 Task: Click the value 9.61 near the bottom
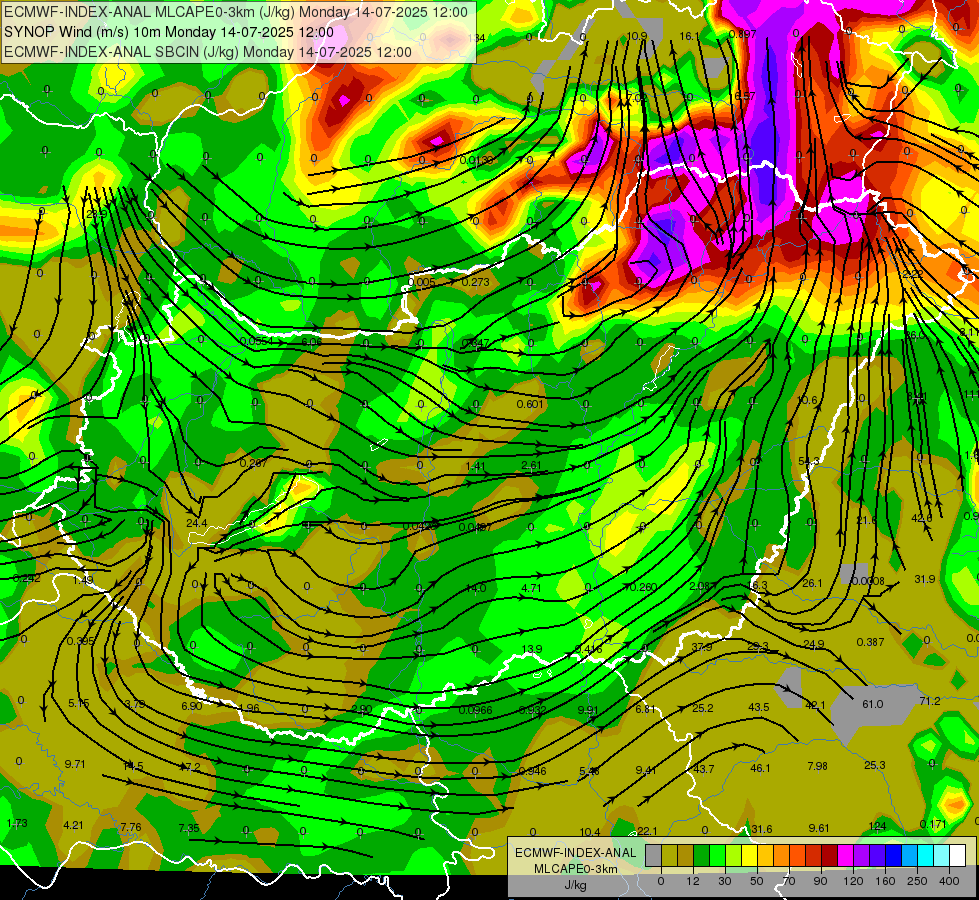[819, 829]
